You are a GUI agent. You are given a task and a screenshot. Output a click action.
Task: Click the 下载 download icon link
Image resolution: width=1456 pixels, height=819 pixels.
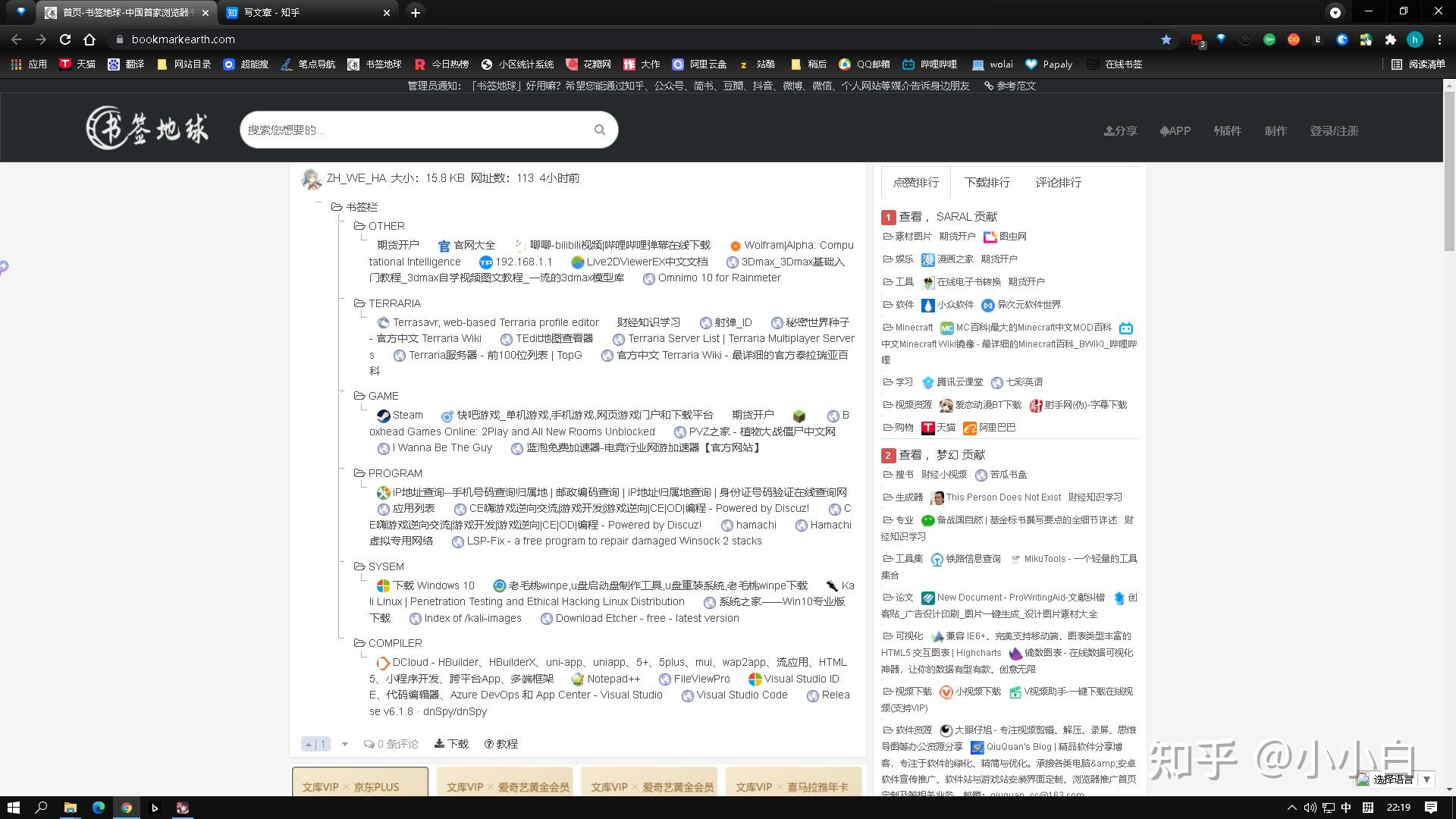click(x=451, y=744)
